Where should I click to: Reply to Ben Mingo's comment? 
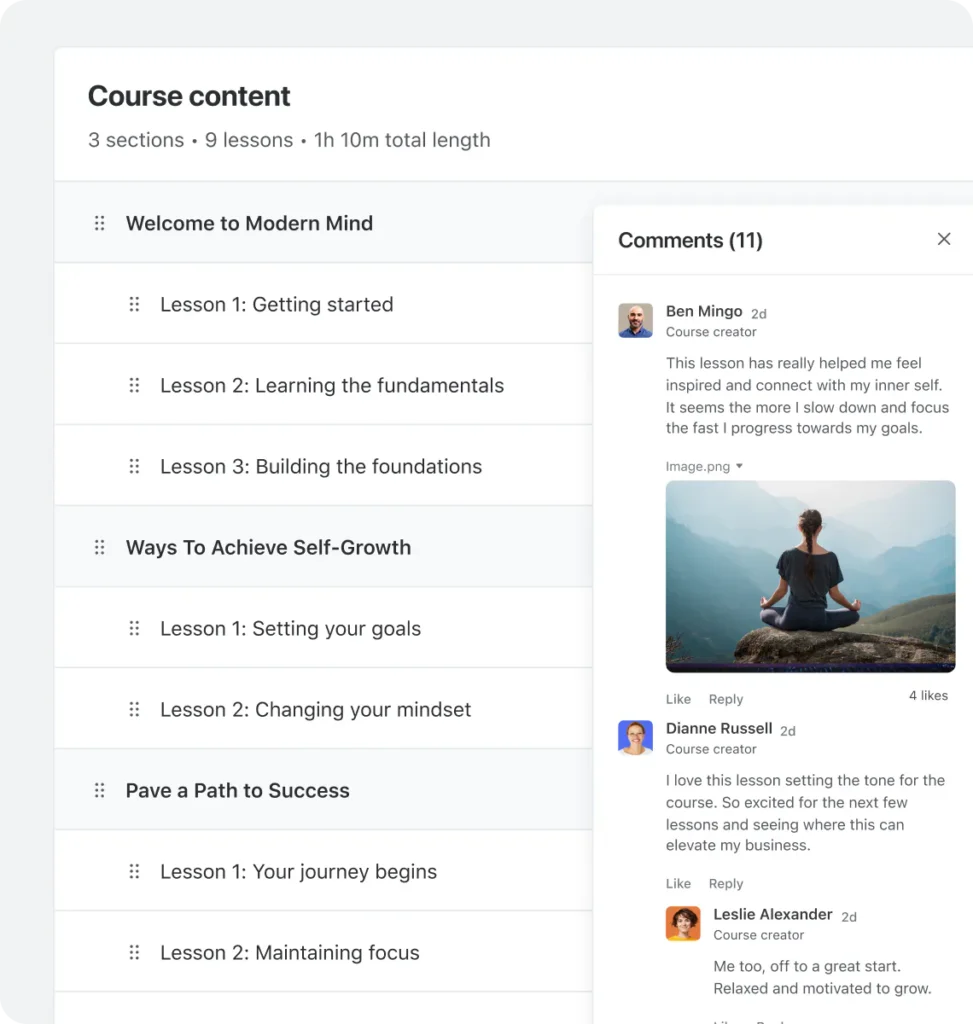click(726, 699)
